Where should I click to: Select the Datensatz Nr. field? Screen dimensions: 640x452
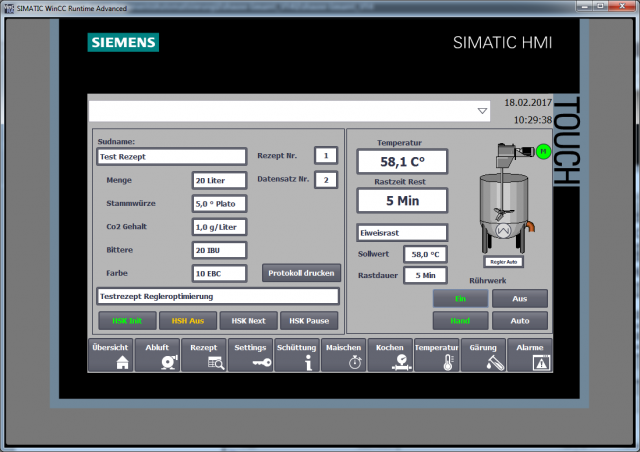click(x=326, y=180)
